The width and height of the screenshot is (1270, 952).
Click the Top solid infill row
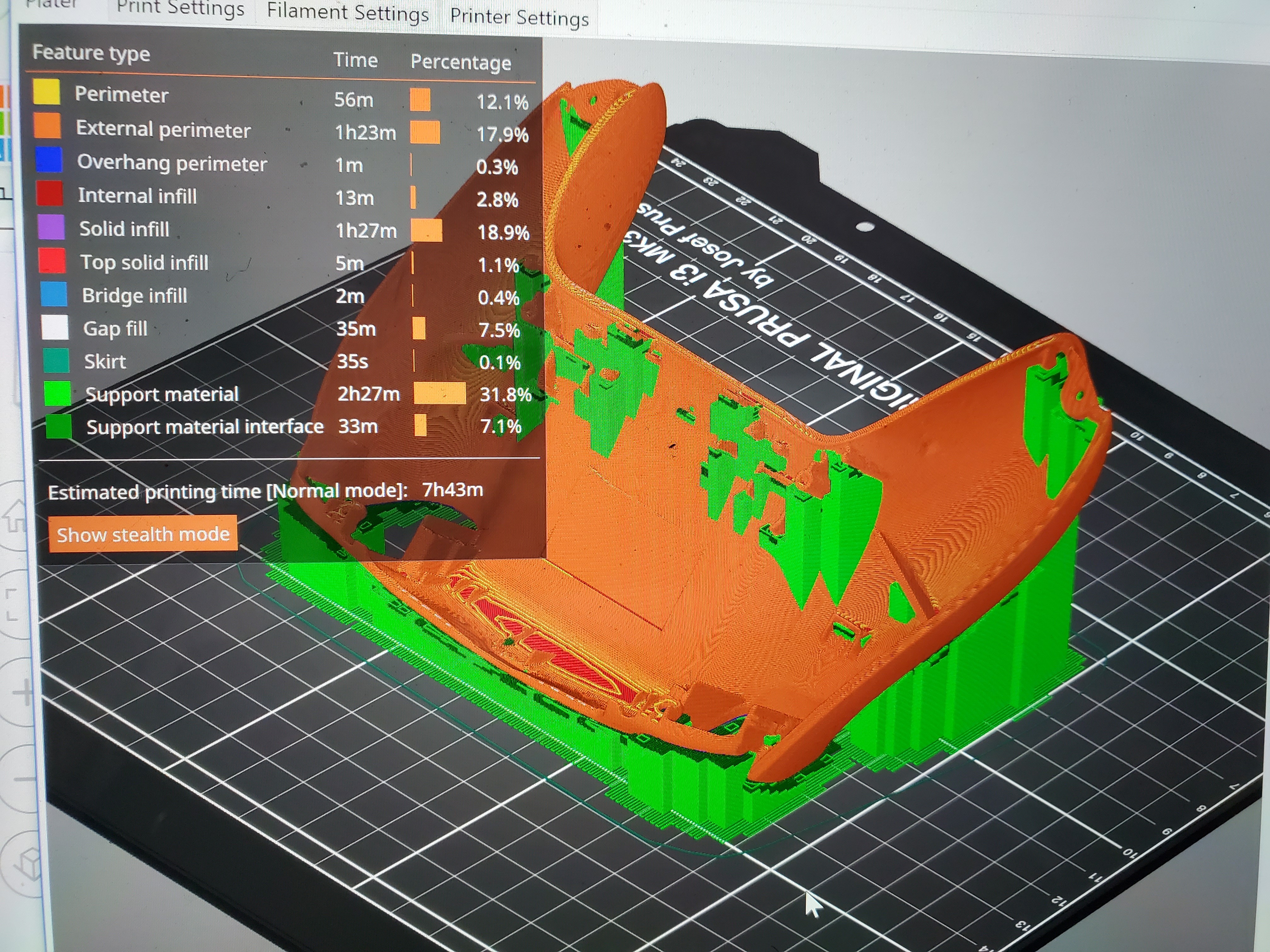pyautogui.click(x=144, y=262)
